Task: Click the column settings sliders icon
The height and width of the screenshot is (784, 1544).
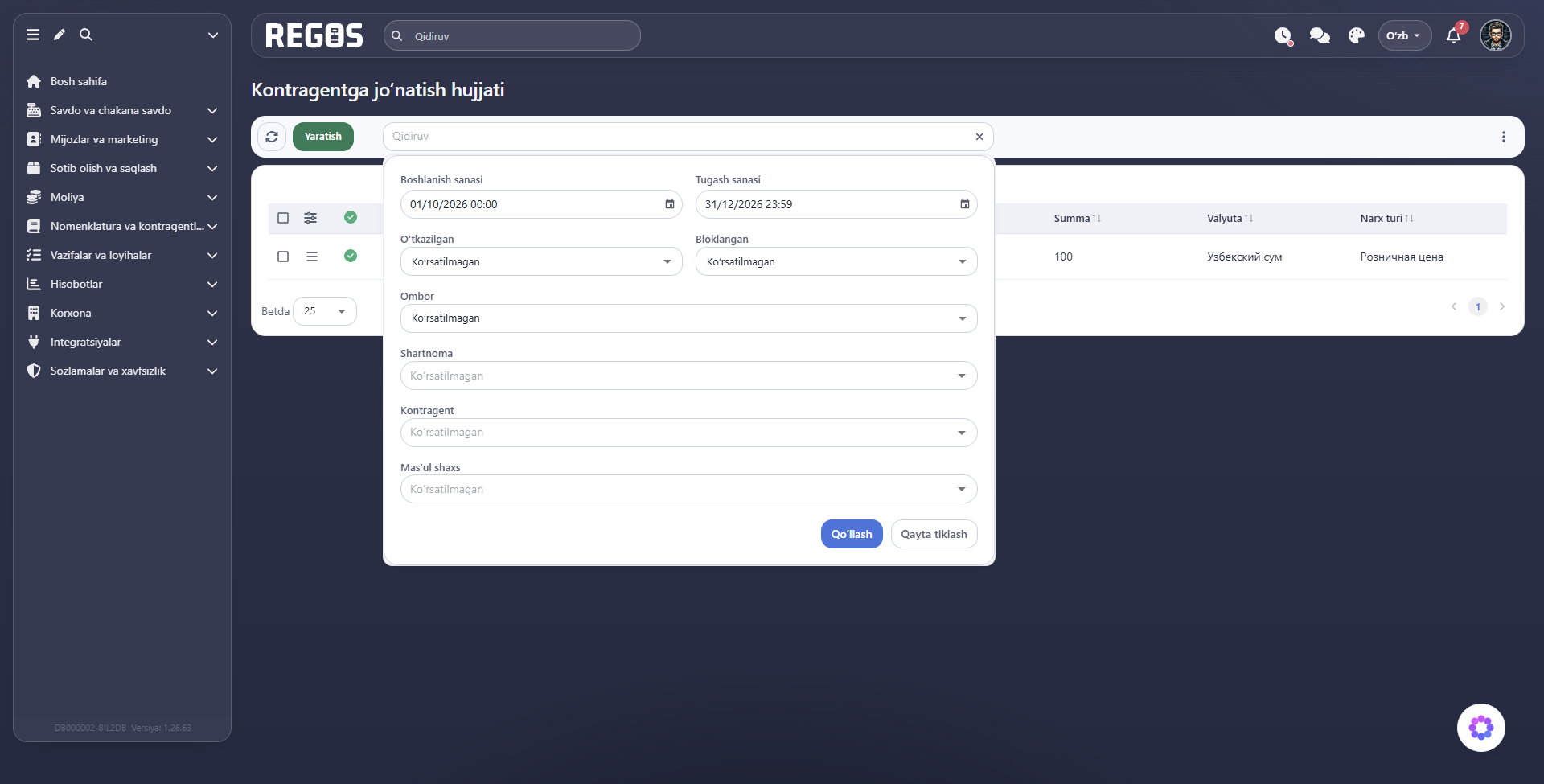Action: tap(310, 218)
